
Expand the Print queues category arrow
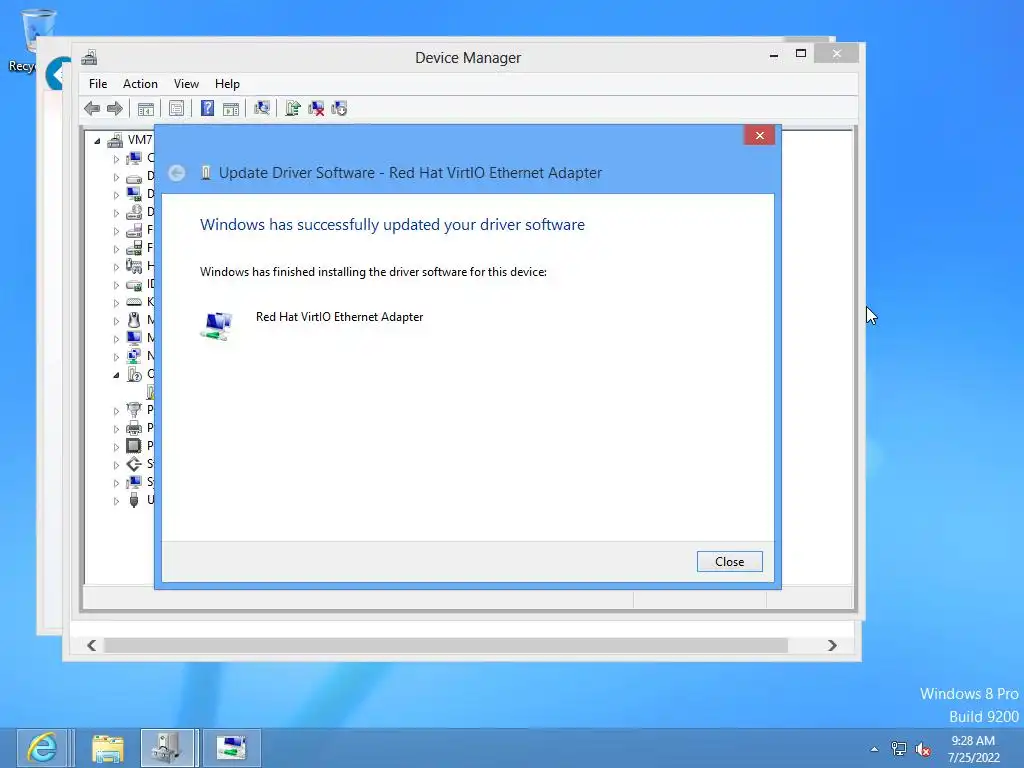pos(116,429)
